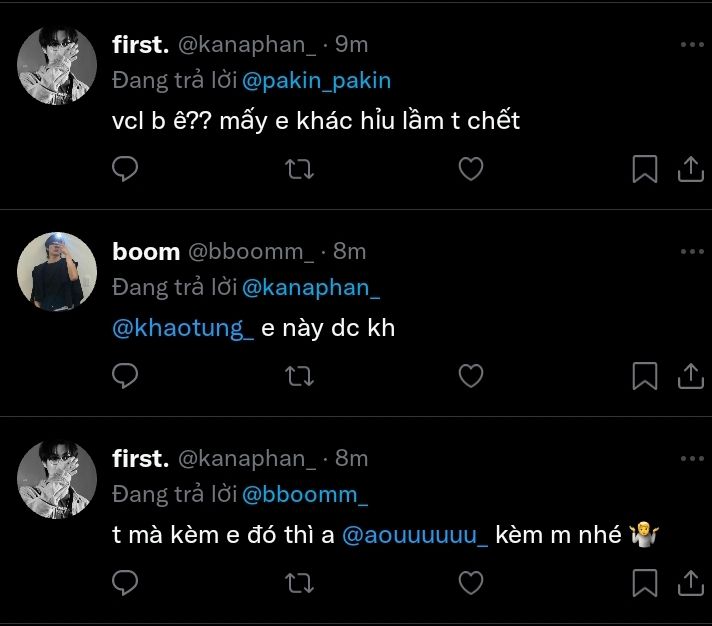The image size is (712, 626).
Task: Share boom's tweet
Action: click(691, 376)
